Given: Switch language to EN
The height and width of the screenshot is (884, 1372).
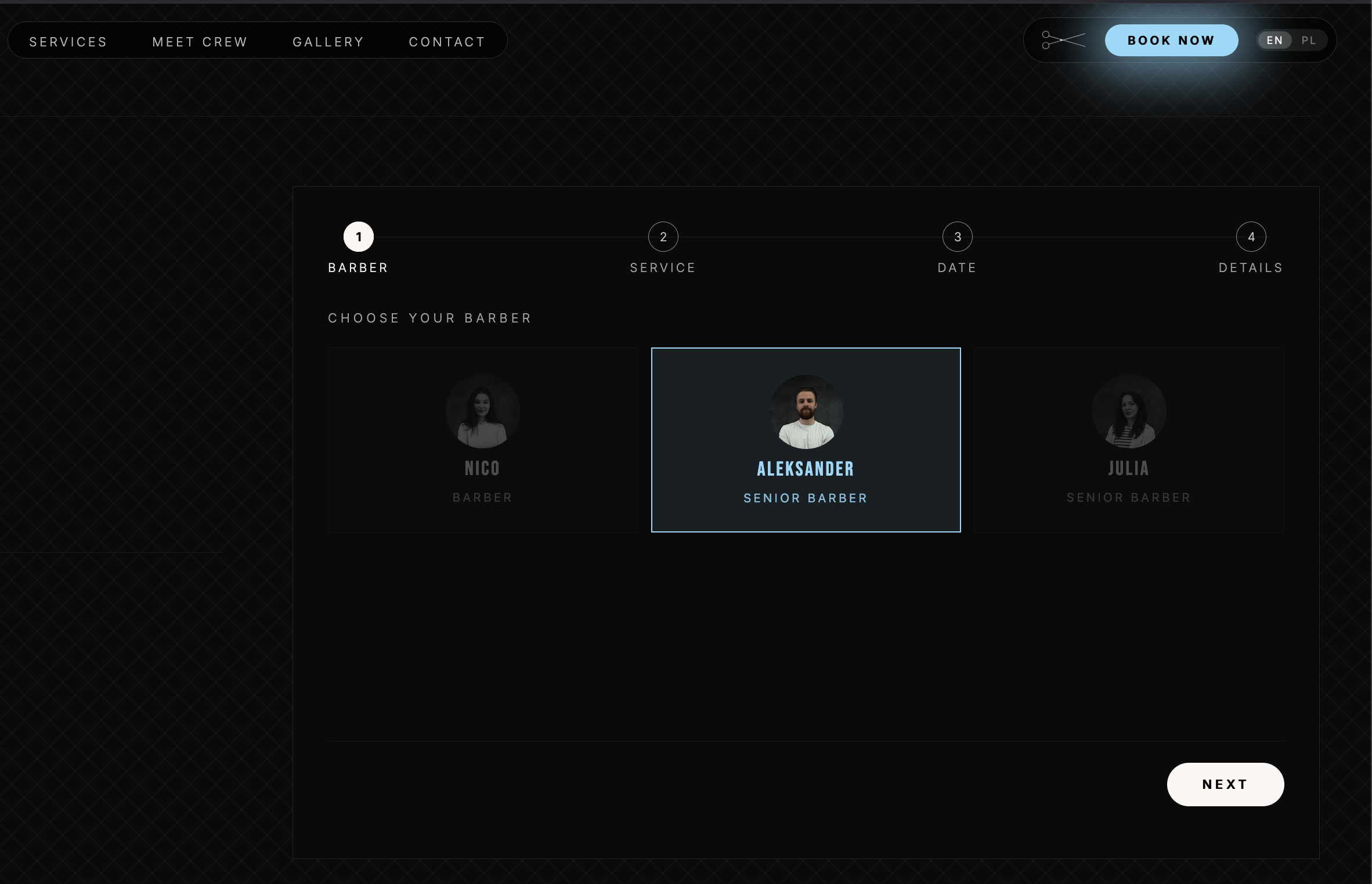Looking at the screenshot, I should point(1274,41).
